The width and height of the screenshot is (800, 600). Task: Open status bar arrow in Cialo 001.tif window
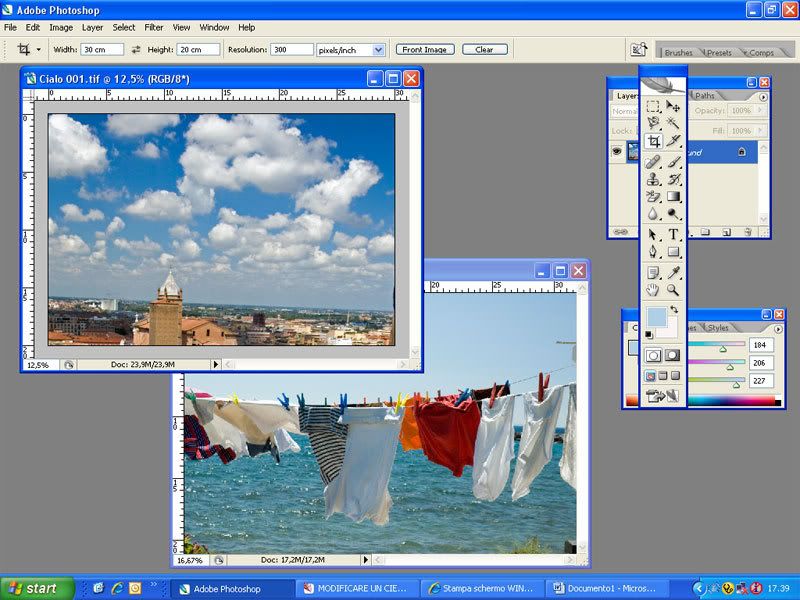point(215,364)
